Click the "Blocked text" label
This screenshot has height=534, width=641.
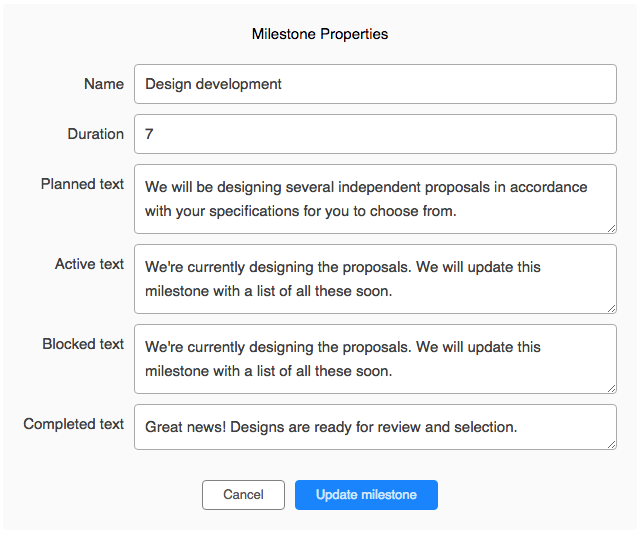(83, 344)
